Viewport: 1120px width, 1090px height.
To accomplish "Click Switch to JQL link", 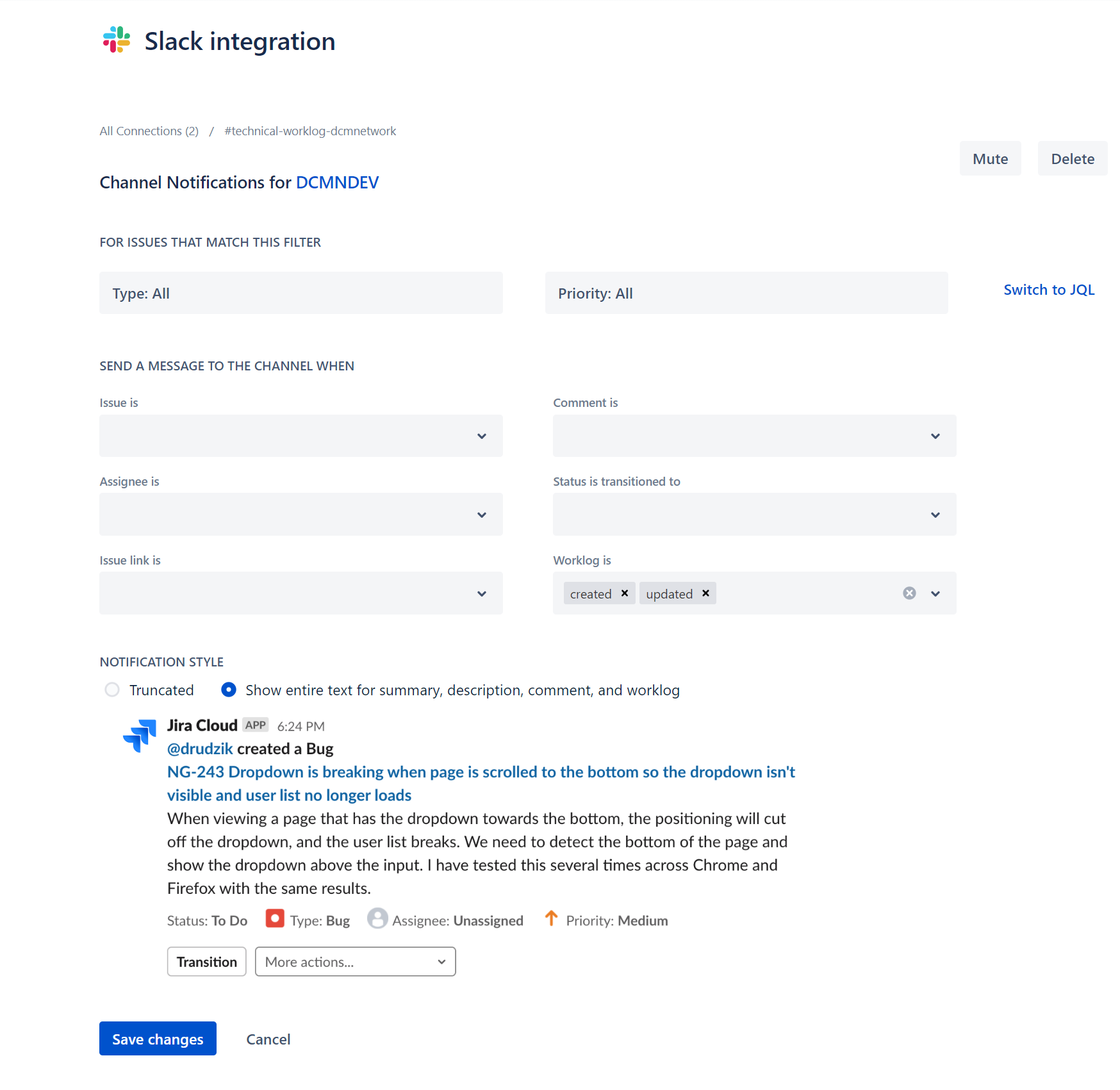I will pyautogui.click(x=1049, y=290).
